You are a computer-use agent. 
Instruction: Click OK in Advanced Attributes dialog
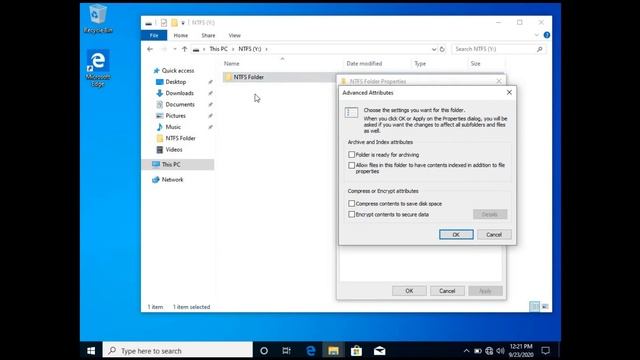456,235
